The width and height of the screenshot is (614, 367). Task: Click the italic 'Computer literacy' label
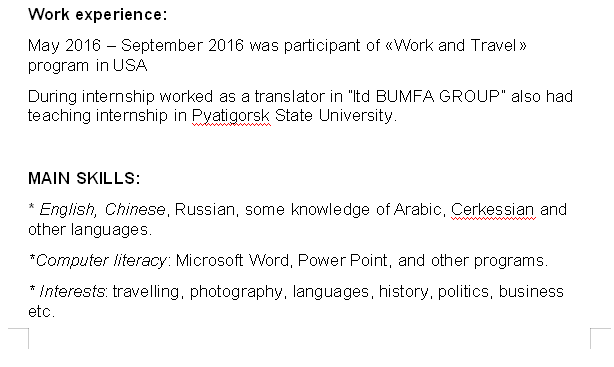[x=101, y=261]
